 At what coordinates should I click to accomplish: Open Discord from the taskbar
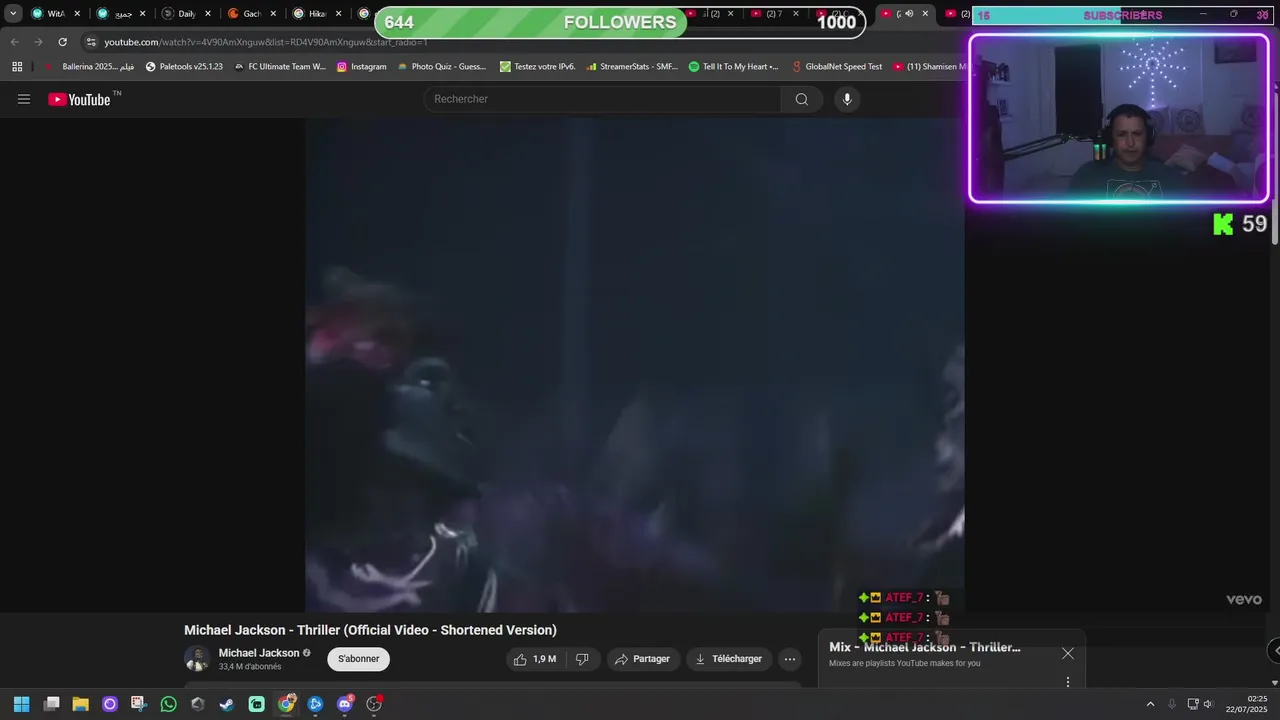(345, 704)
